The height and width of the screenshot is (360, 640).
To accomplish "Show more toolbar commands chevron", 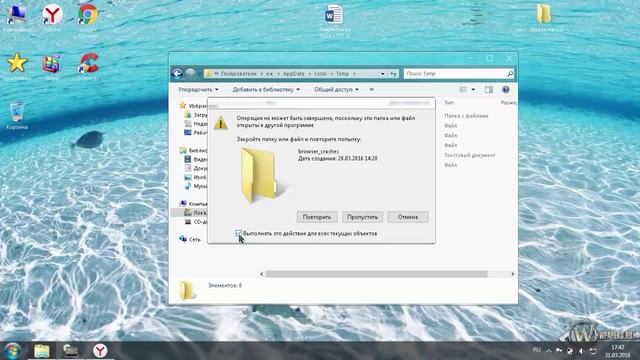I will click(x=371, y=89).
